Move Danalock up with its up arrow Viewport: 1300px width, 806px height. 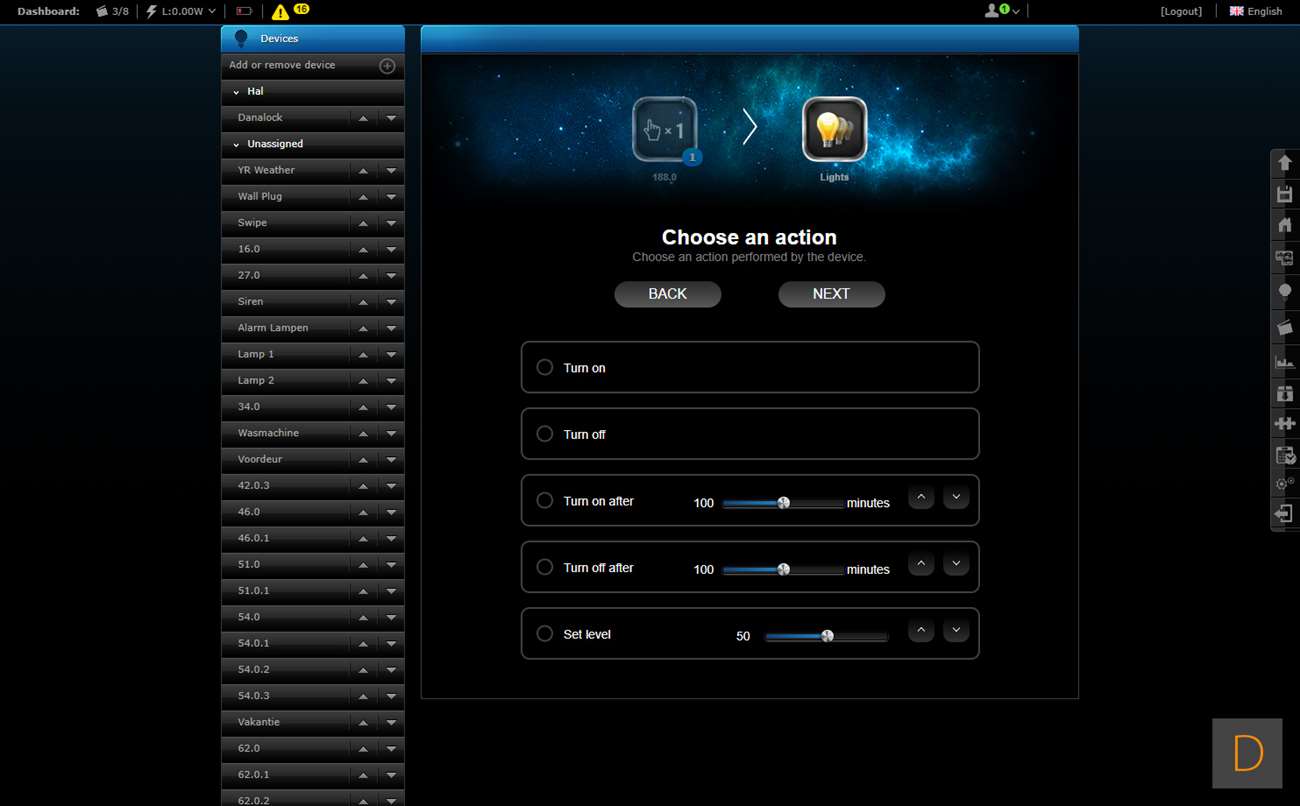coord(363,118)
